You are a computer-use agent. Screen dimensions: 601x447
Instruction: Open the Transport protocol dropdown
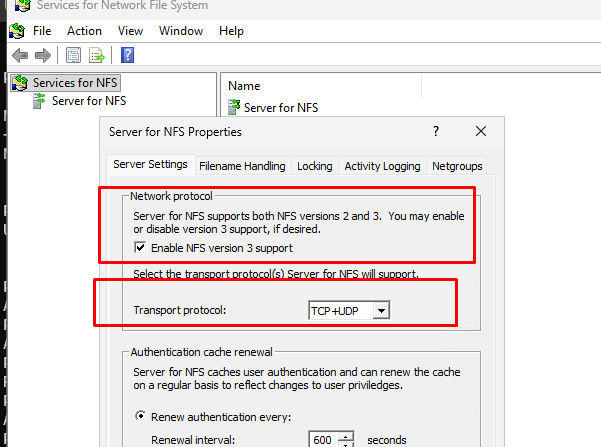click(x=379, y=311)
